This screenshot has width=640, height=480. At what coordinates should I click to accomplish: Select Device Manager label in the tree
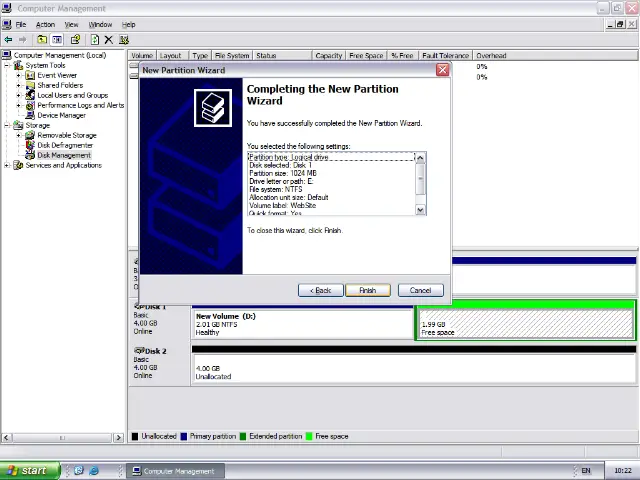click(62, 115)
